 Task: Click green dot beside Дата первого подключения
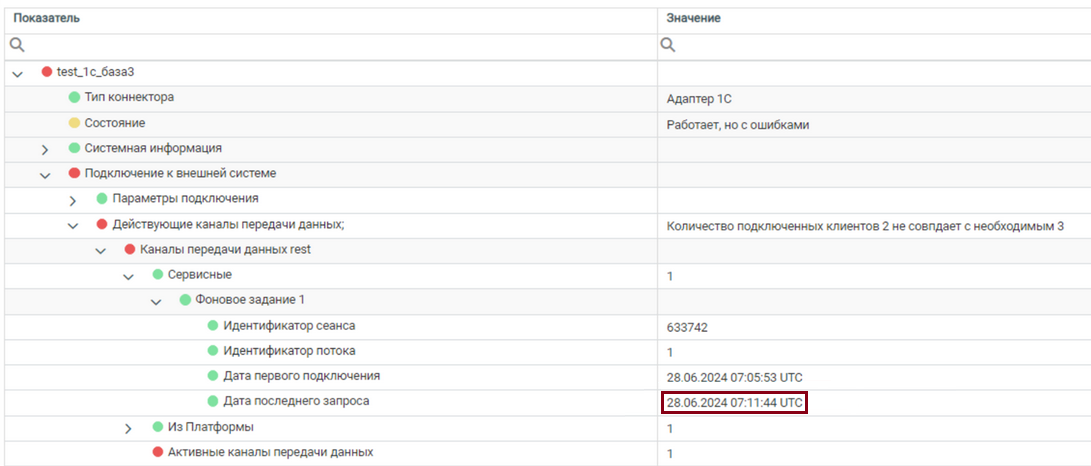click(x=213, y=376)
